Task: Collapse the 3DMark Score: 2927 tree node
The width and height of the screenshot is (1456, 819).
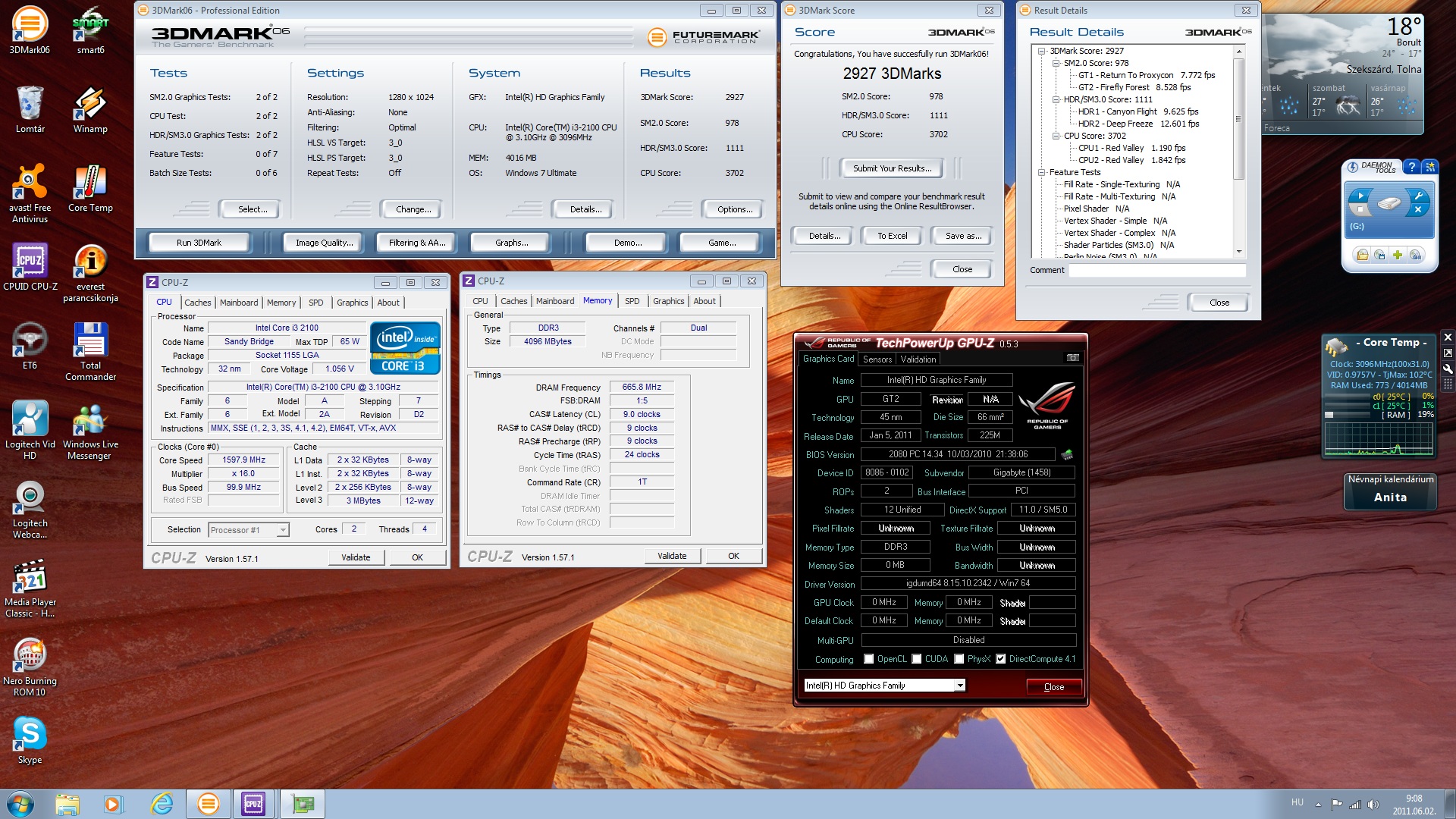Action: (1042, 51)
